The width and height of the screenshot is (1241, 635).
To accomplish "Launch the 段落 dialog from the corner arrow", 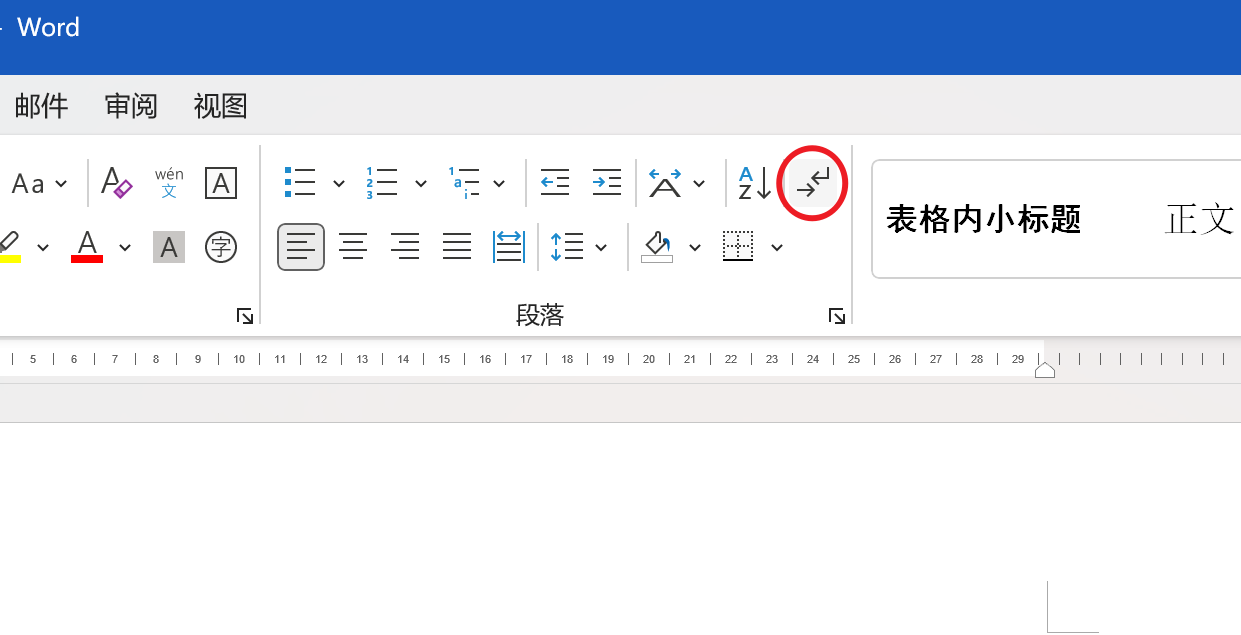I will coord(837,316).
